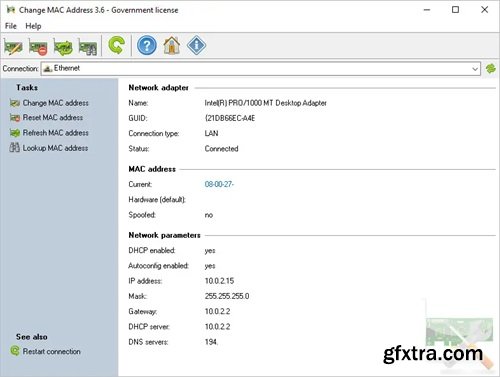500x377 pixels.
Task: Click the DHCP server label
Action: click(149, 327)
